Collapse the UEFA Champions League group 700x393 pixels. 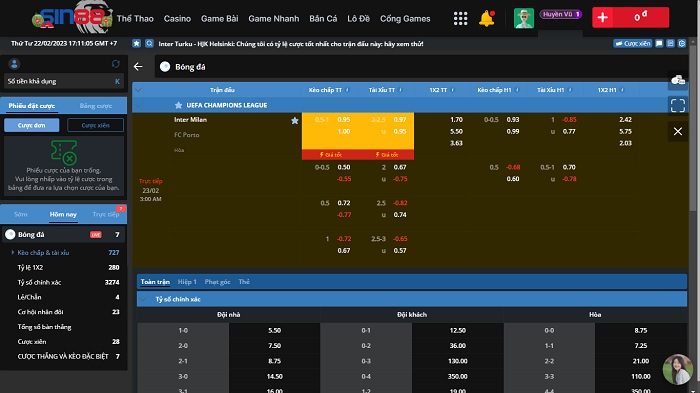[138, 105]
